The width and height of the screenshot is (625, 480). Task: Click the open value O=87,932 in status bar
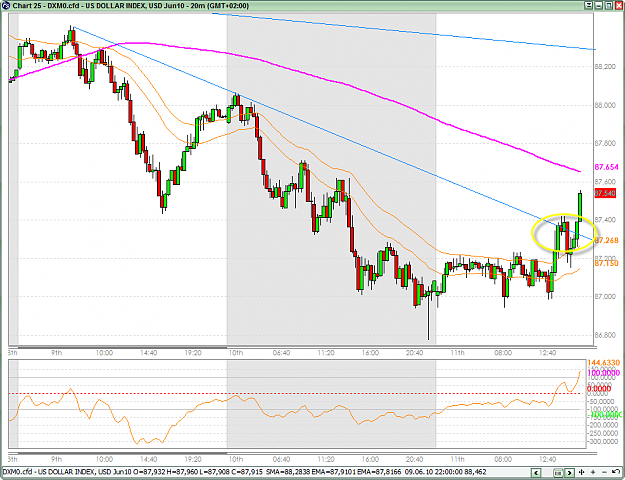click(149, 472)
